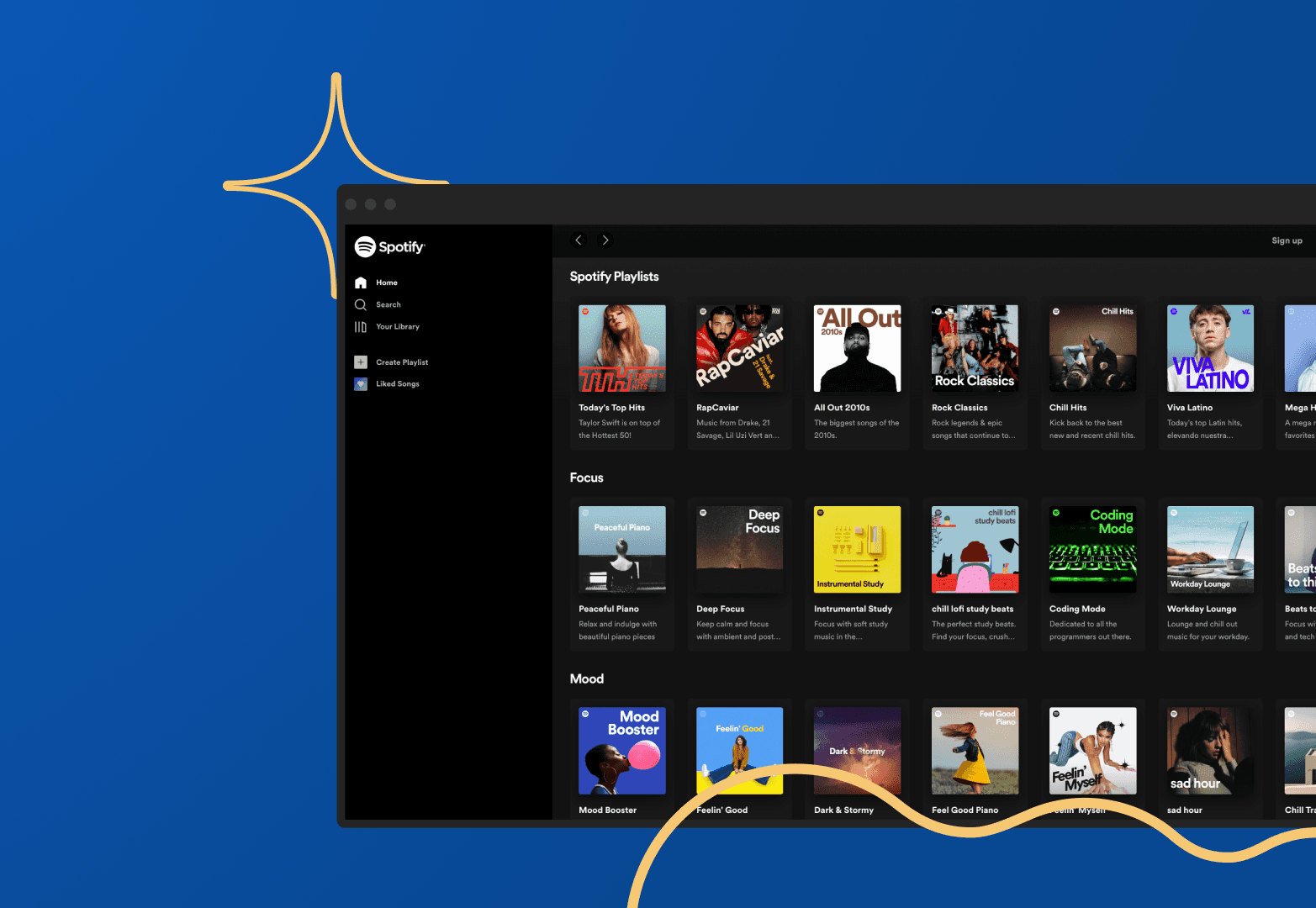Click 'Dedicated to all the programmers' description
This screenshot has height=908, width=1316.
click(x=1091, y=630)
